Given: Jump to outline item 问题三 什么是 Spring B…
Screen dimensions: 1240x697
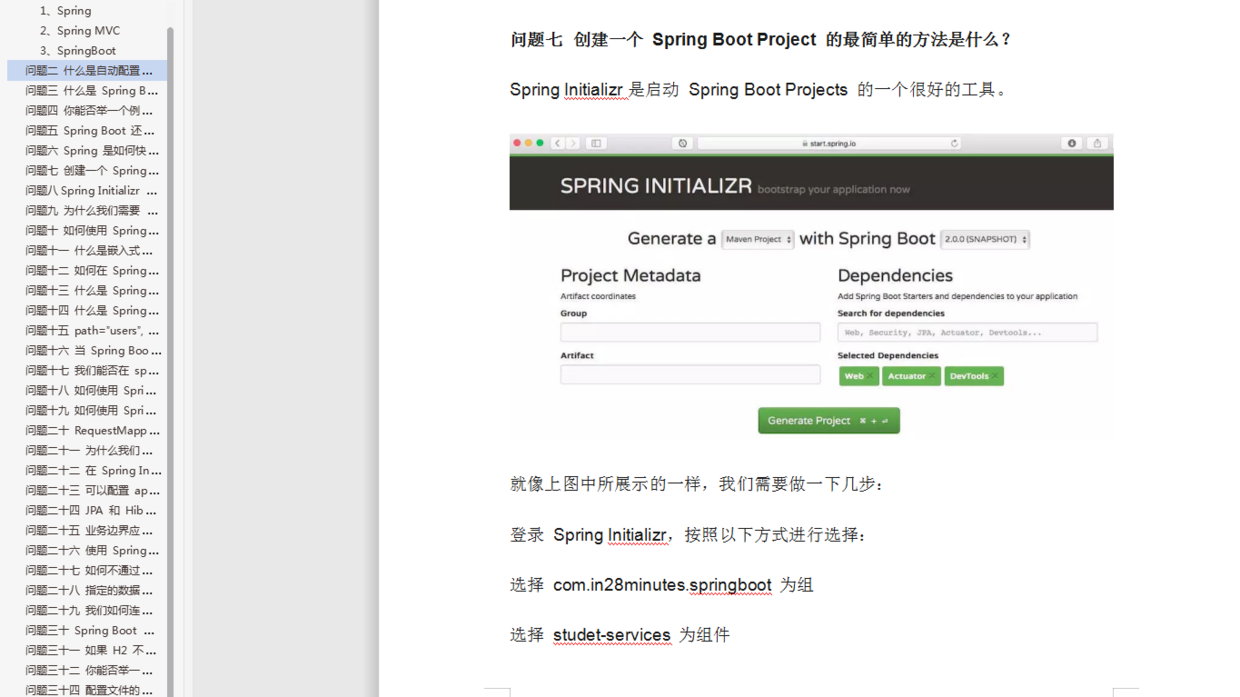Looking at the screenshot, I should (x=91, y=90).
